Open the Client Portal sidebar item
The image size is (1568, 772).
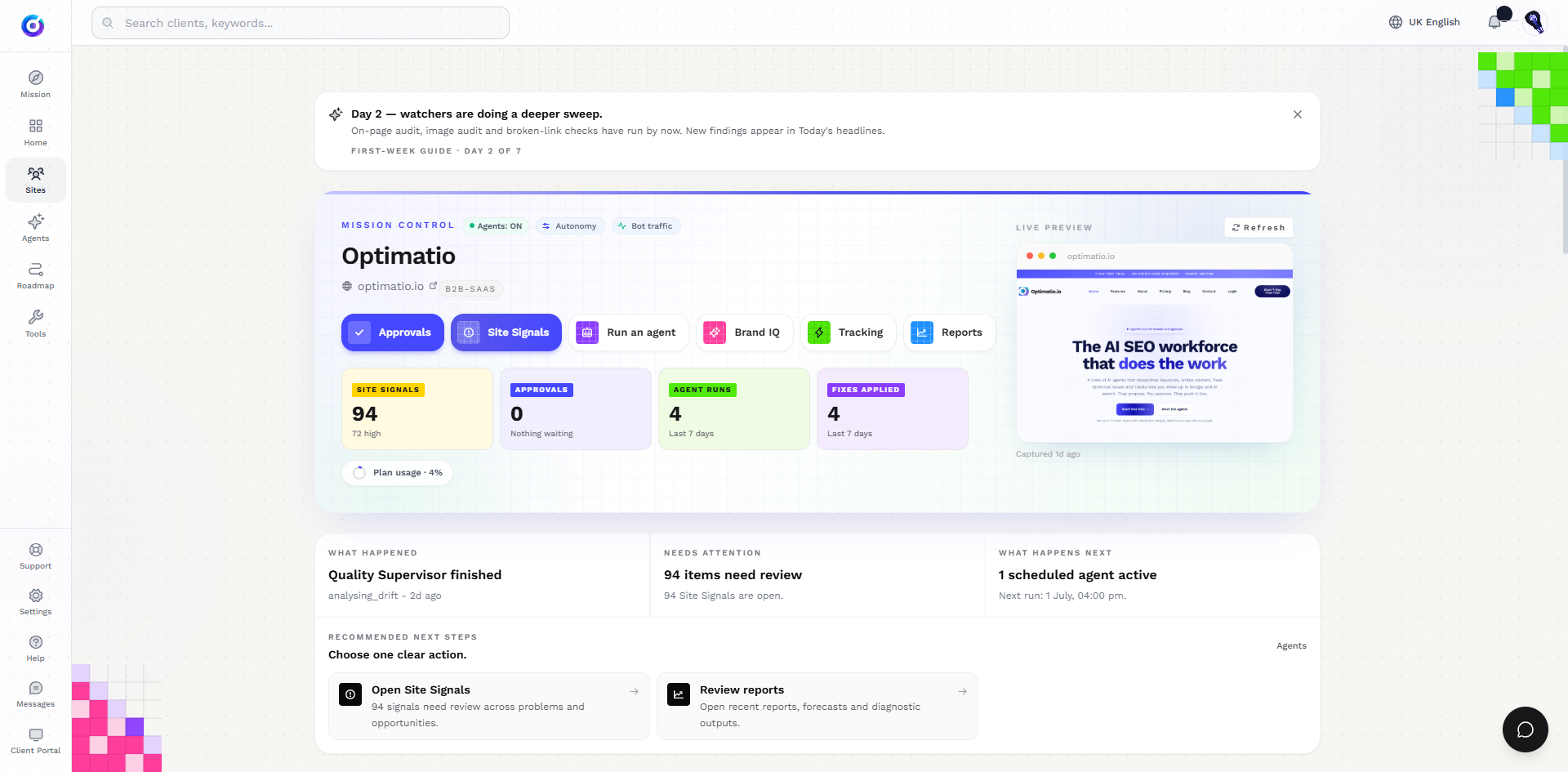point(35,741)
